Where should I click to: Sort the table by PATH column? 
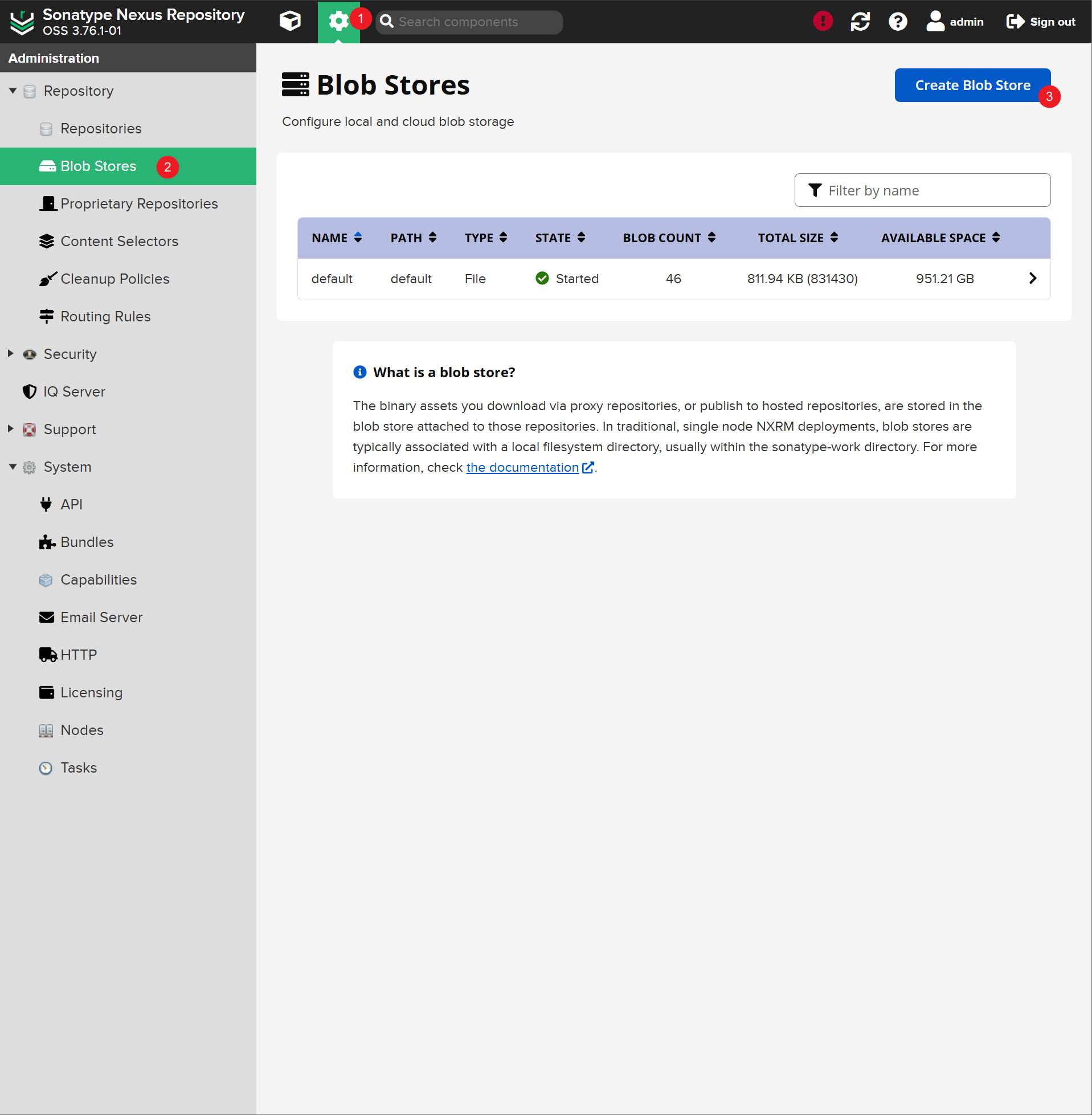[414, 238]
